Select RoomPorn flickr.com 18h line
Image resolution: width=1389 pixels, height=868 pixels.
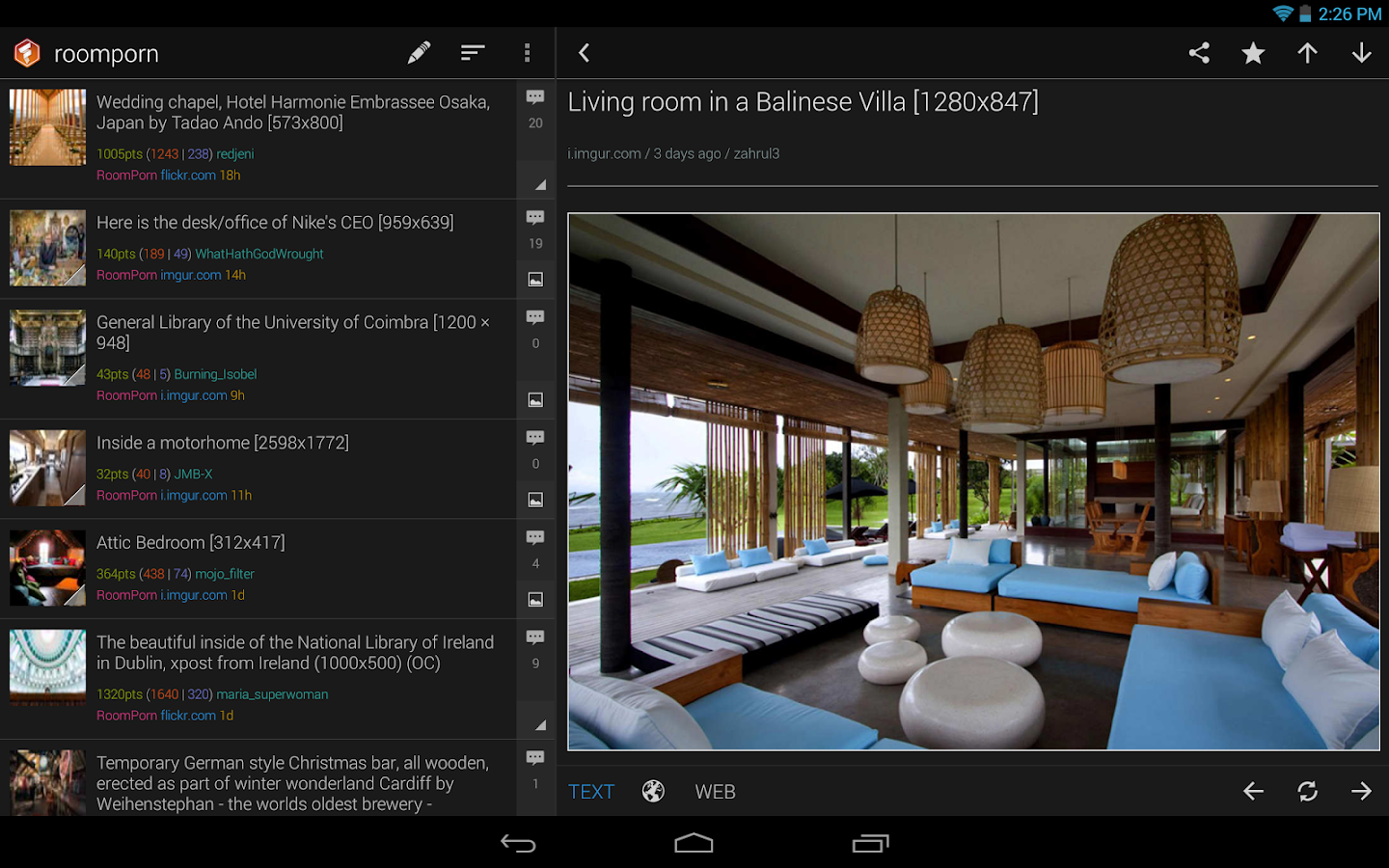[x=169, y=176]
